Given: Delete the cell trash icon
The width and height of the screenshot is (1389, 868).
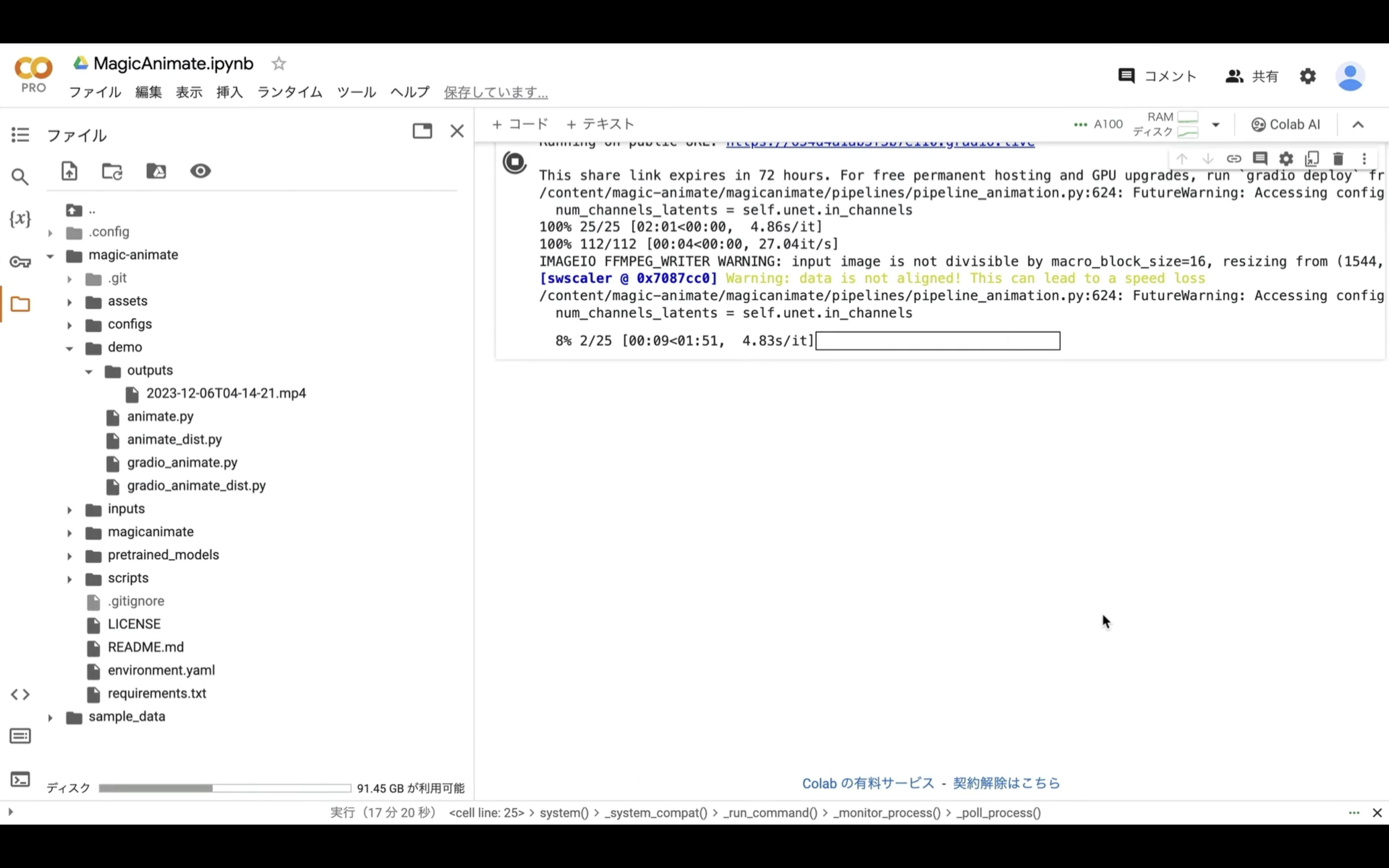Looking at the screenshot, I should coord(1338,159).
